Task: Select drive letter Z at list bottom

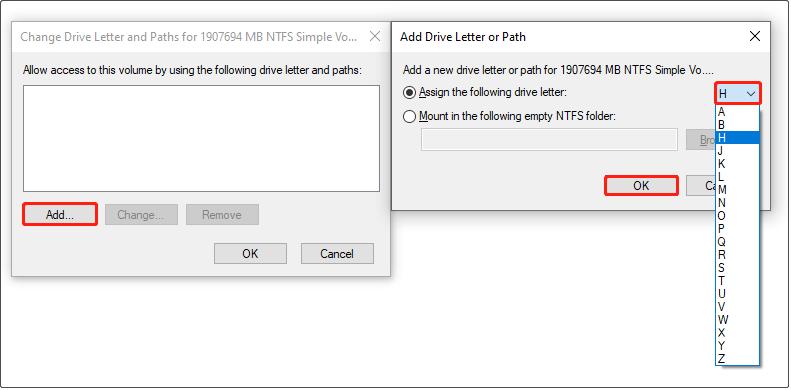Action: tap(738, 359)
